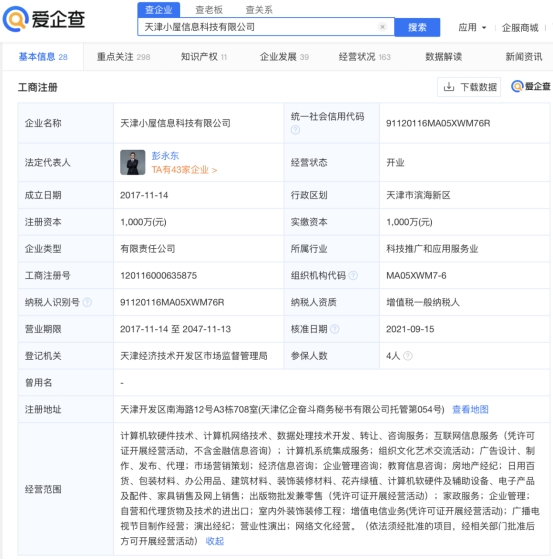The image size is (553, 560).
Task: Click help icon next to 4人
Action: pos(408,356)
